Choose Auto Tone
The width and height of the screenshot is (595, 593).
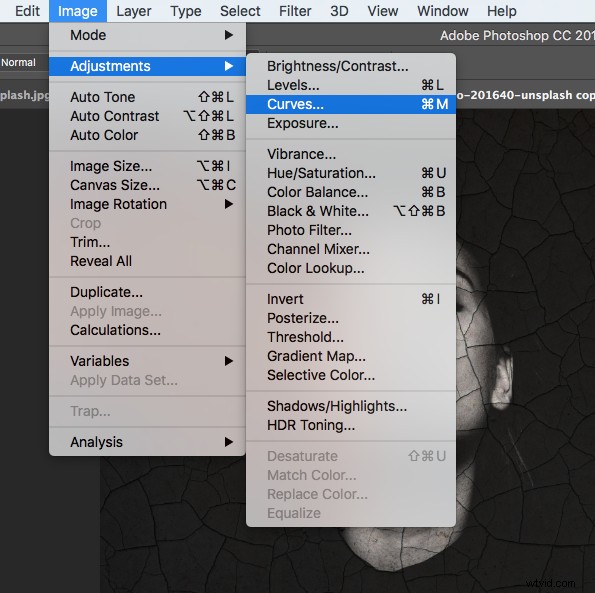click(x=147, y=97)
